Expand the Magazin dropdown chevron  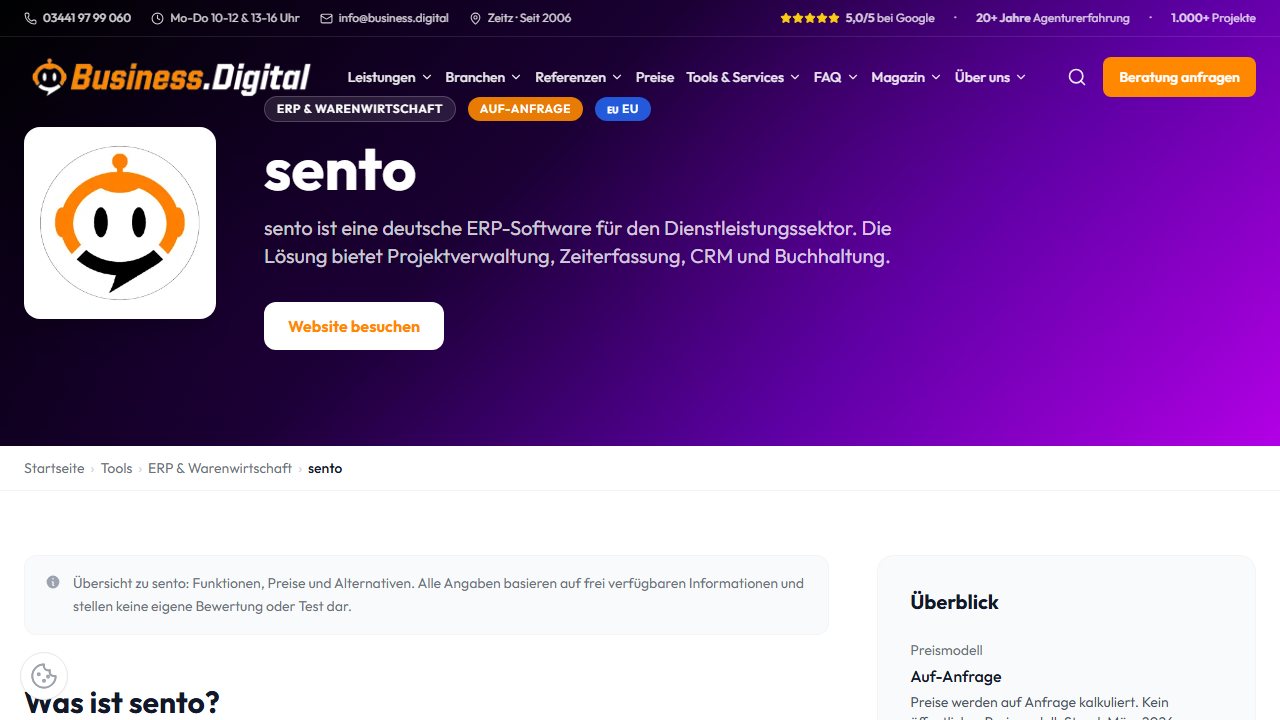tap(936, 77)
